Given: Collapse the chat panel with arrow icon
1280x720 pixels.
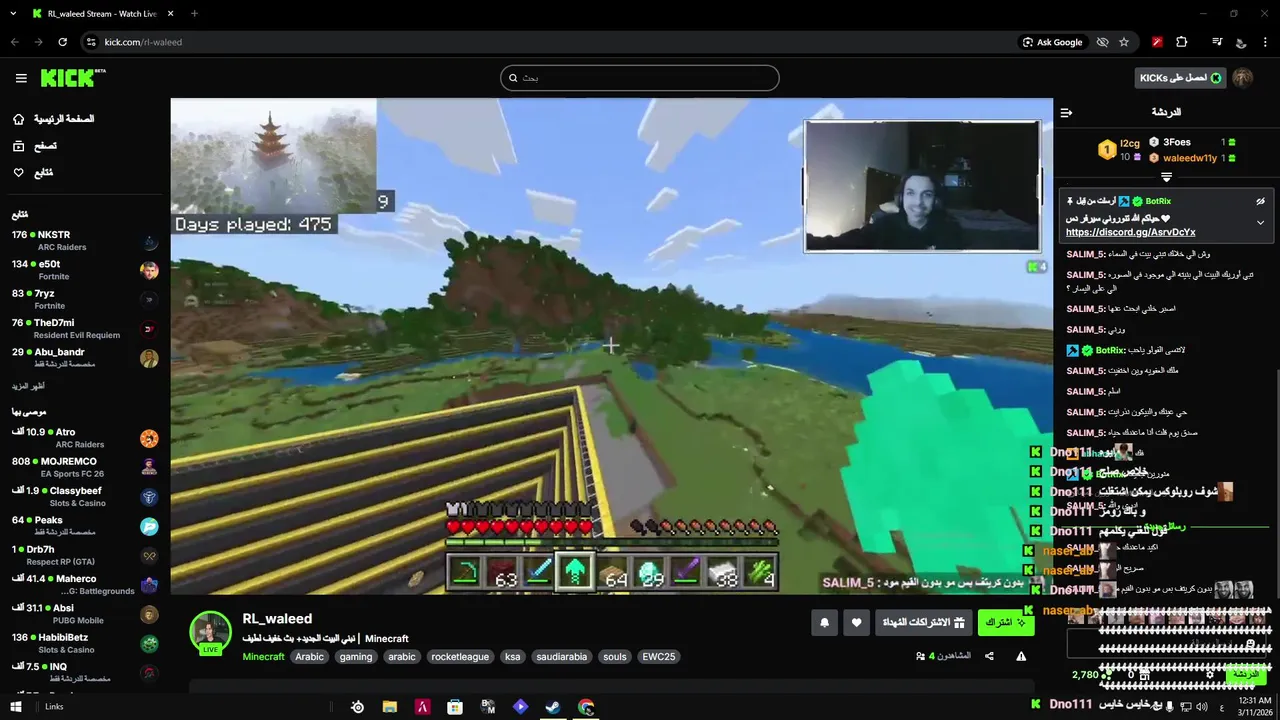Looking at the screenshot, I should coord(1066,113).
